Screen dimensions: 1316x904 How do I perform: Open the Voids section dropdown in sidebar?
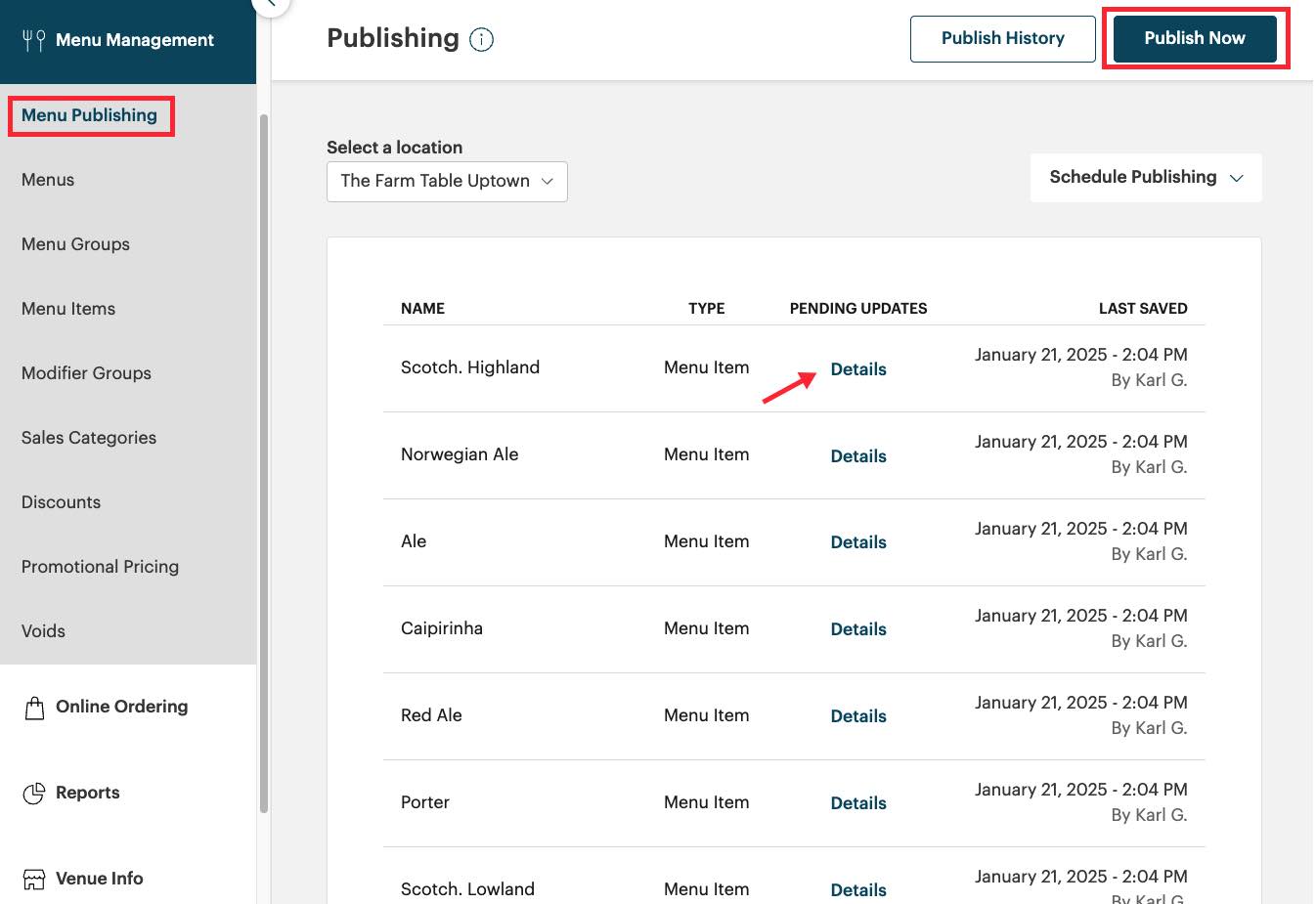[x=42, y=630]
